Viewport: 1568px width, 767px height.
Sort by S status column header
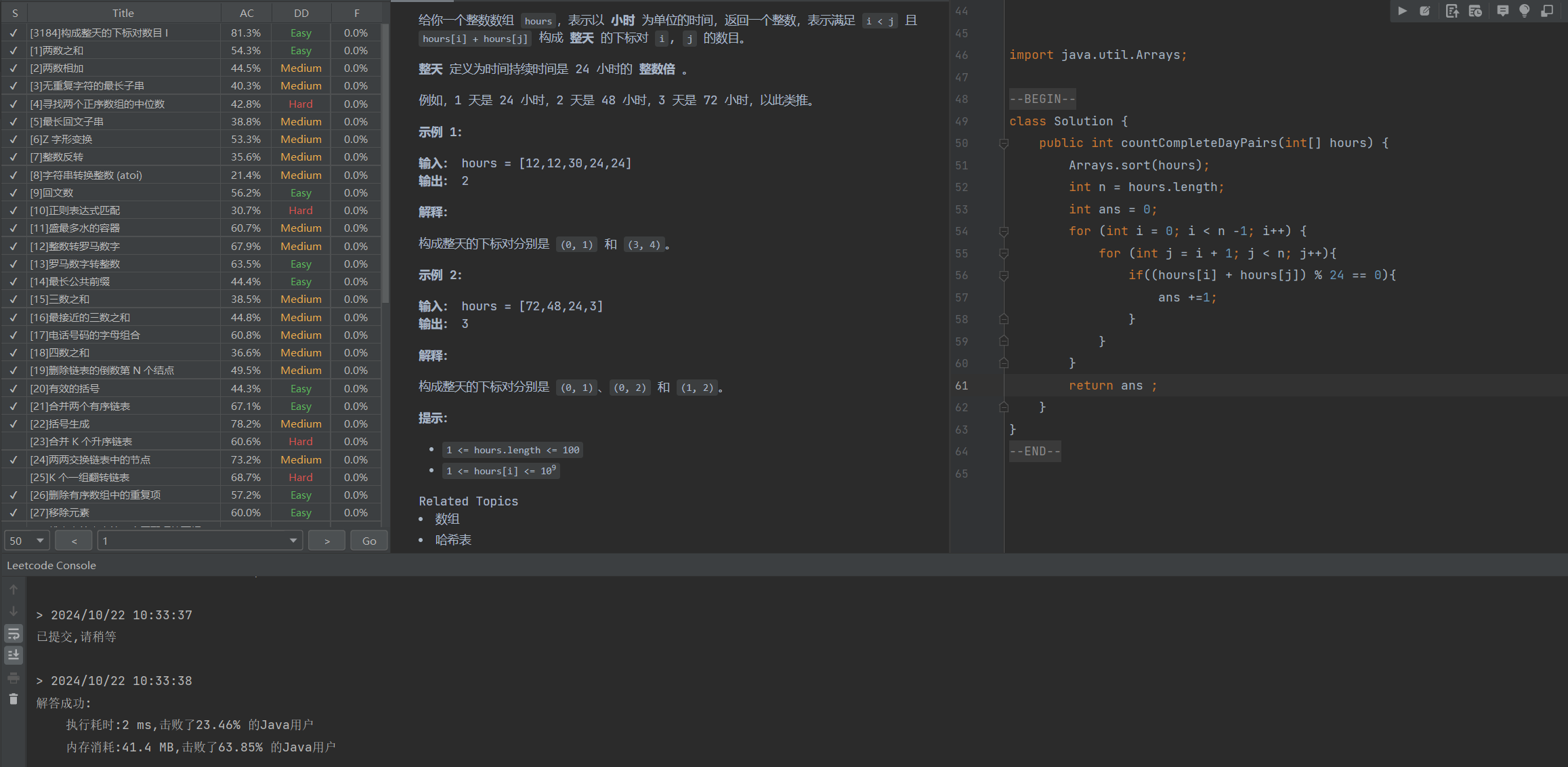pos(15,13)
